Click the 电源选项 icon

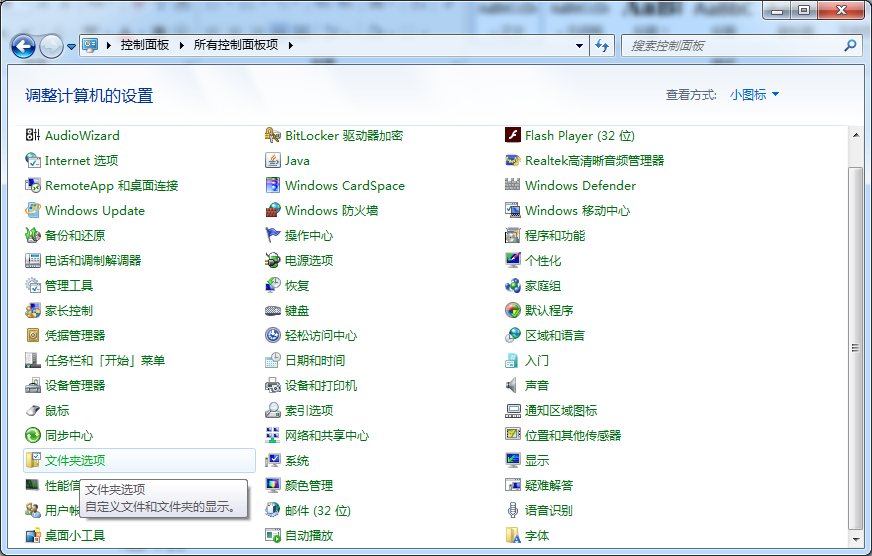click(x=272, y=260)
